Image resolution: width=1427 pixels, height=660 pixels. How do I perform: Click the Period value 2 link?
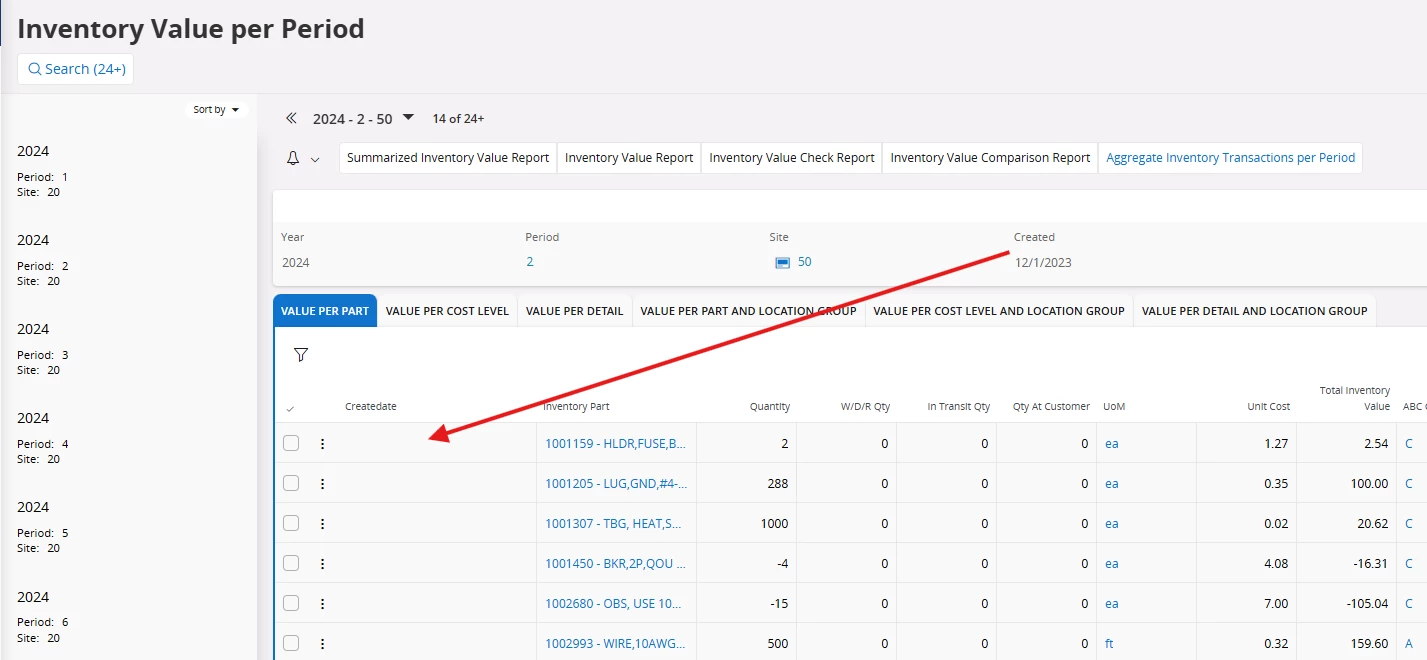pyautogui.click(x=530, y=262)
